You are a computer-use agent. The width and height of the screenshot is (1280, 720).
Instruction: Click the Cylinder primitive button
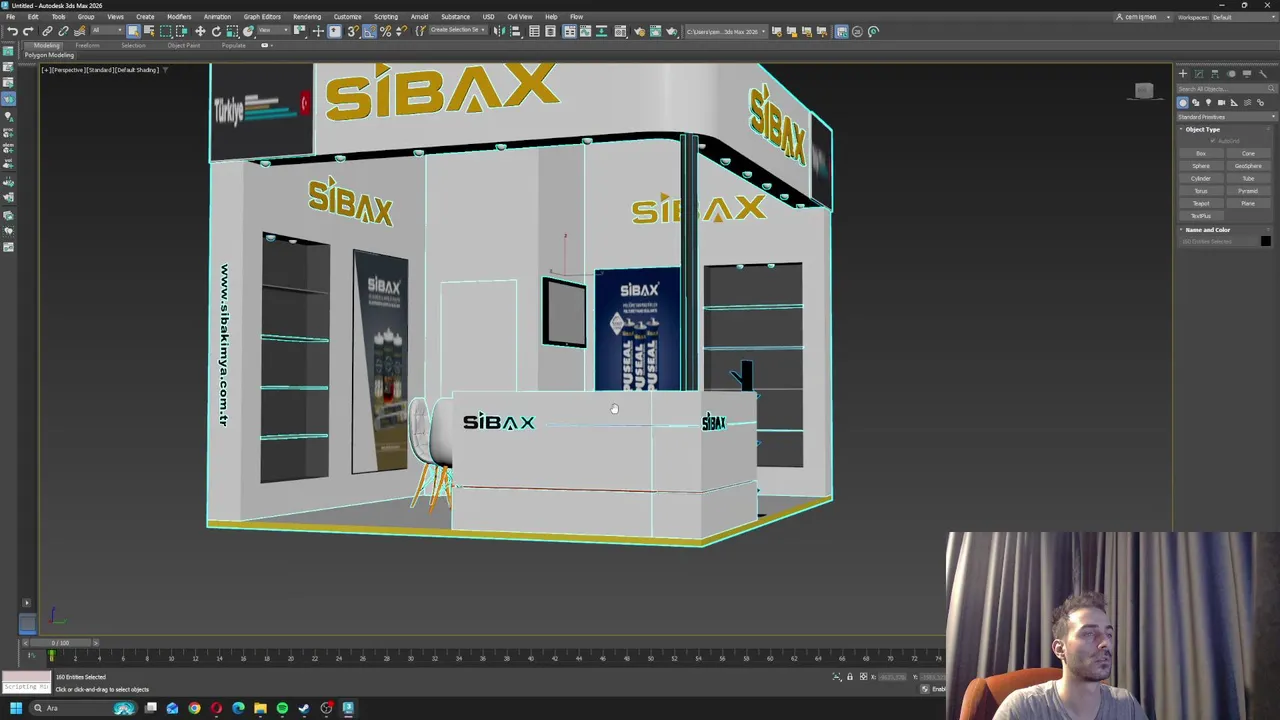[x=1201, y=178]
